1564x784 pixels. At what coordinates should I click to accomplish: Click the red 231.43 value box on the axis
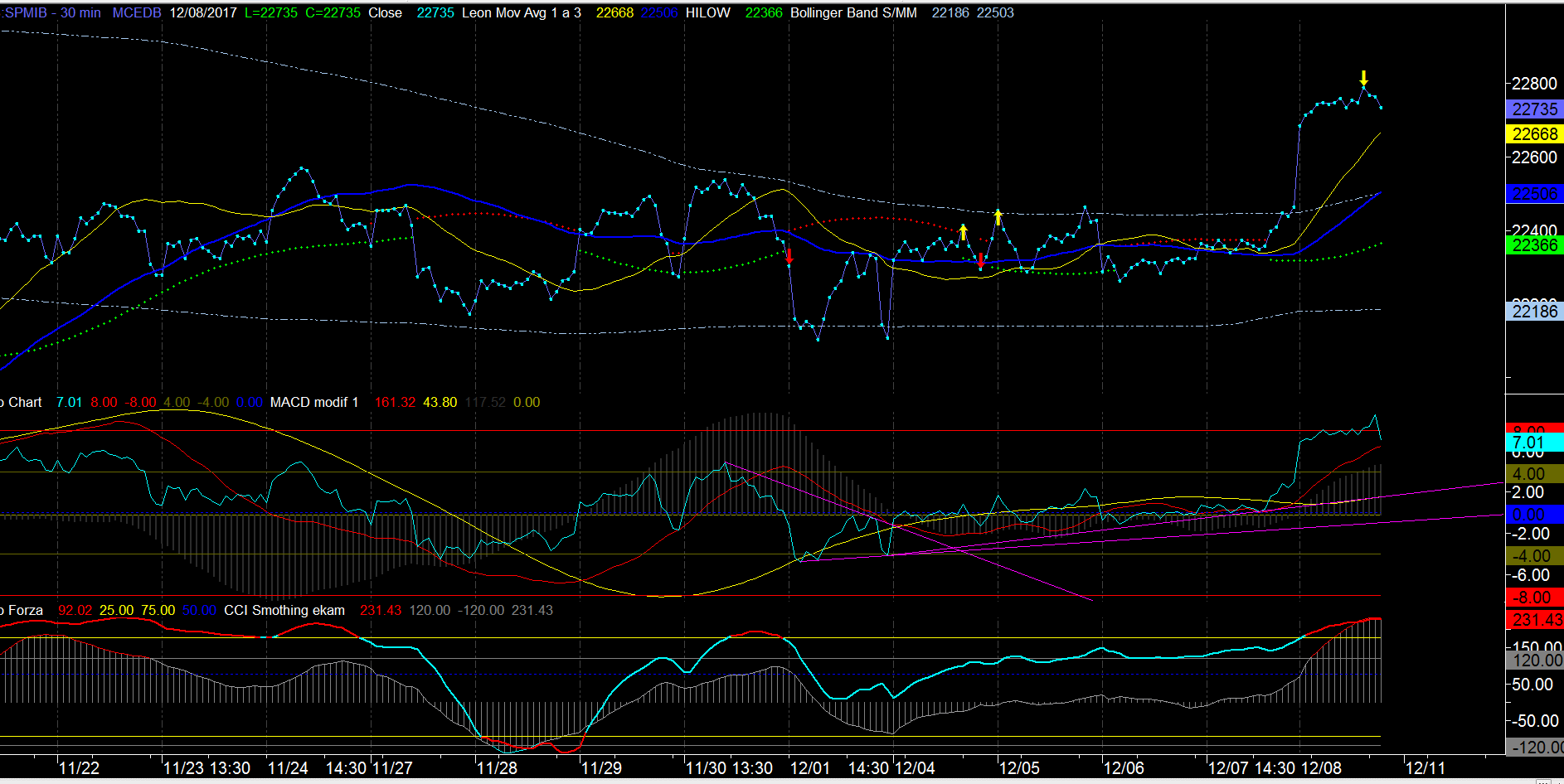[x=1534, y=620]
